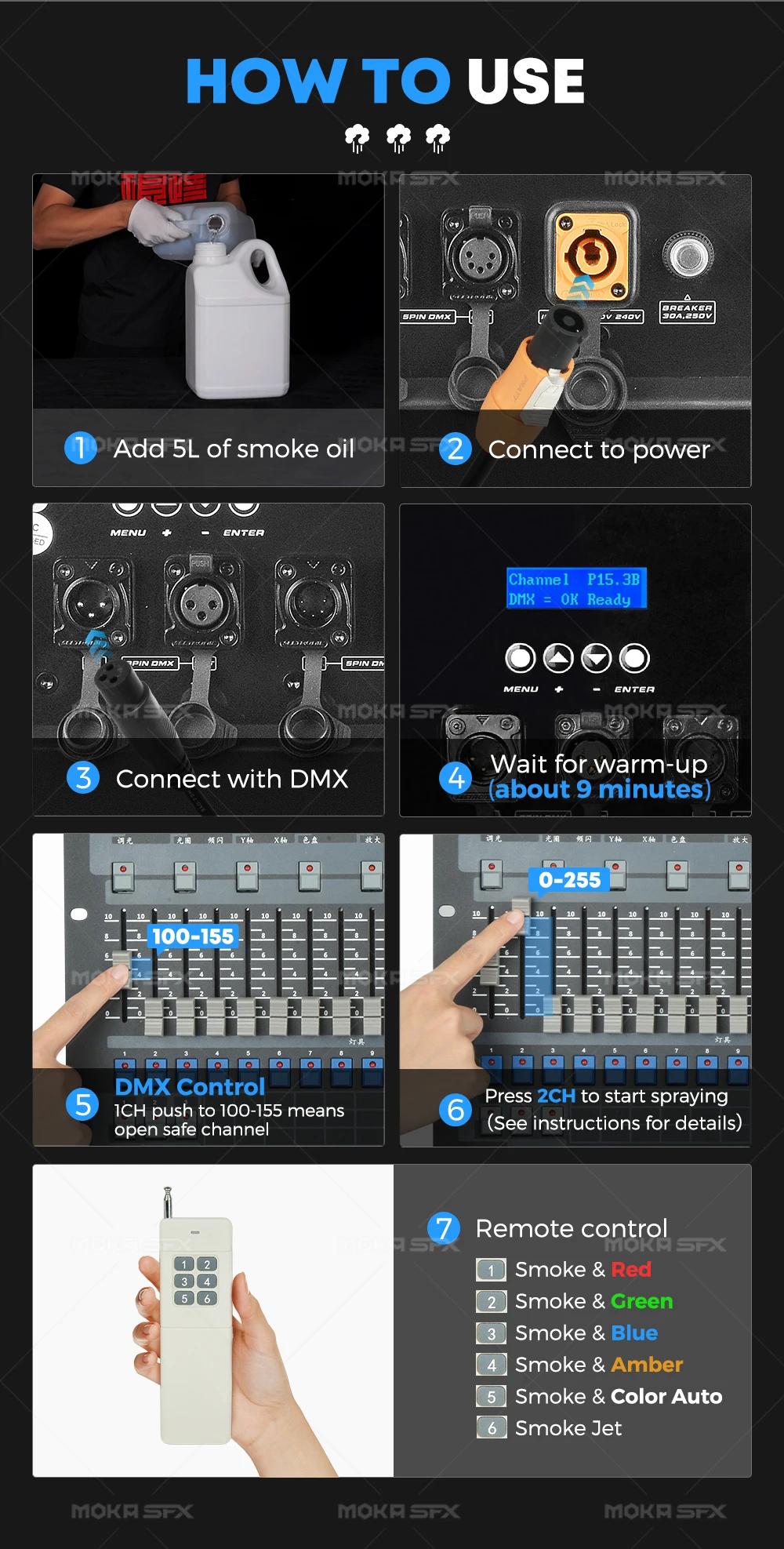Click the blue step 1 number badge
This screenshot has width=784, height=1549.
[80, 449]
